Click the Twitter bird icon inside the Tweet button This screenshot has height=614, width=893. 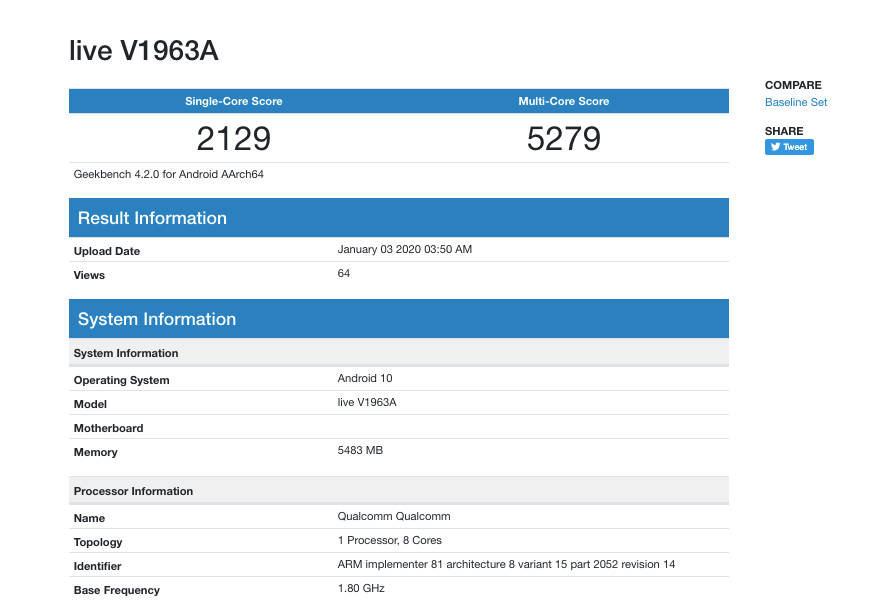pyautogui.click(x=775, y=147)
